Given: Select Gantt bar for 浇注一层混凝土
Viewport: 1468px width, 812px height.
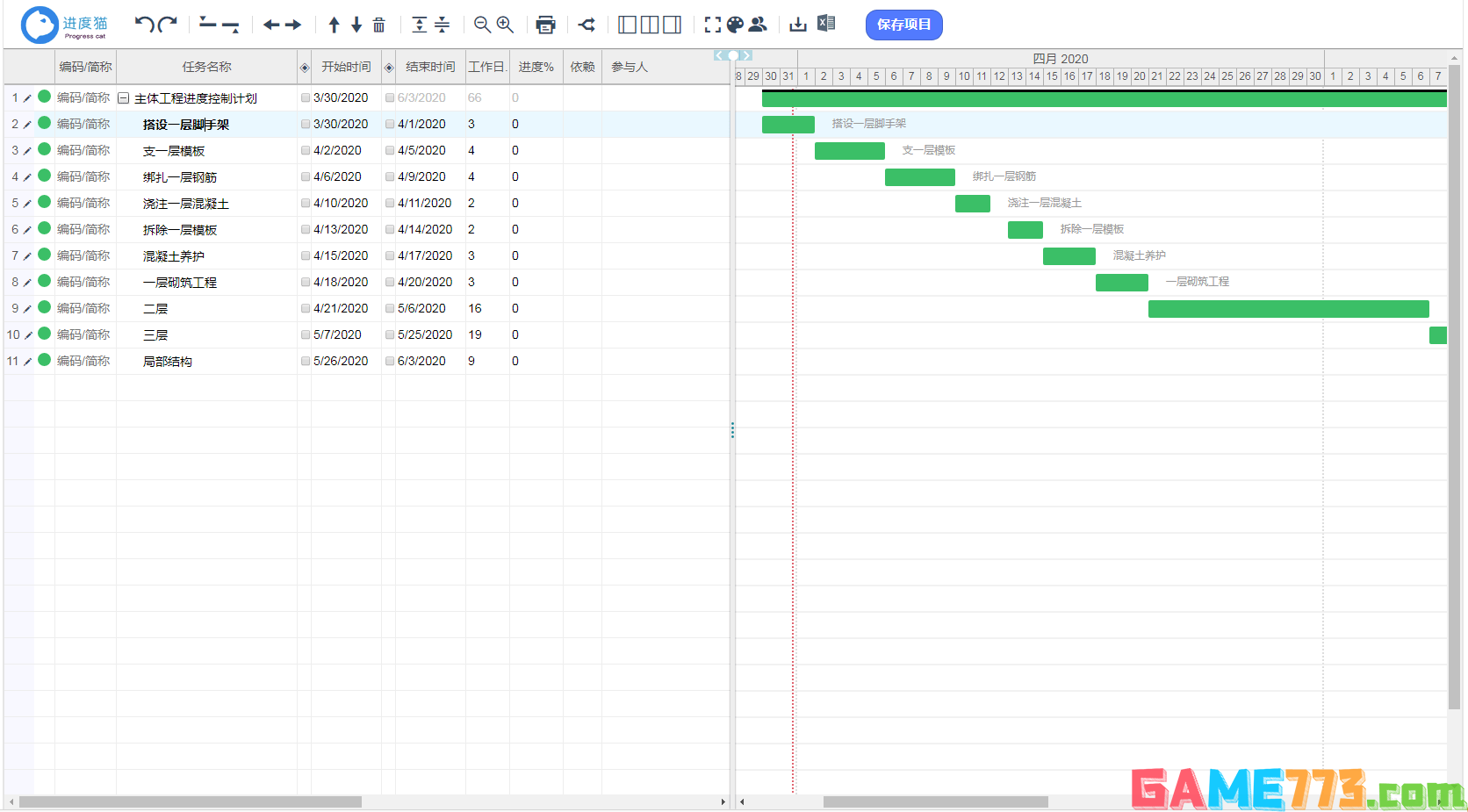Looking at the screenshot, I should pos(973,204).
